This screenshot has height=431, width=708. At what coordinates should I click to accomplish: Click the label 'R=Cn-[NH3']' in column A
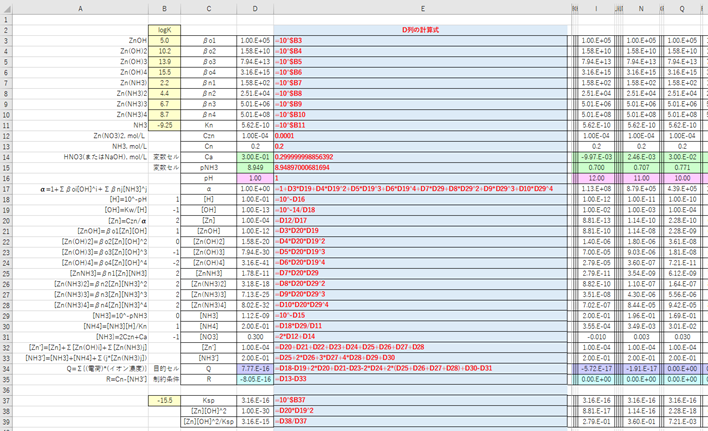(80, 379)
